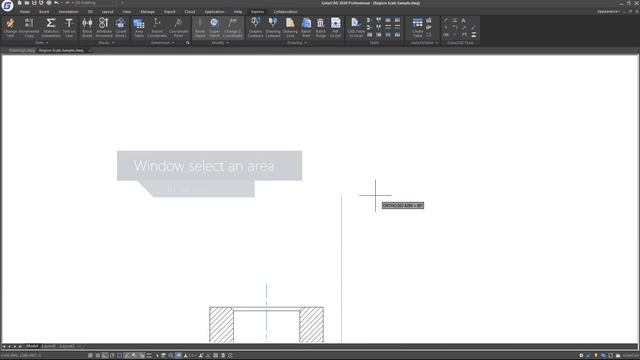Open the settings gear in status bar right
640x360 pixels.
tap(581, 356)
